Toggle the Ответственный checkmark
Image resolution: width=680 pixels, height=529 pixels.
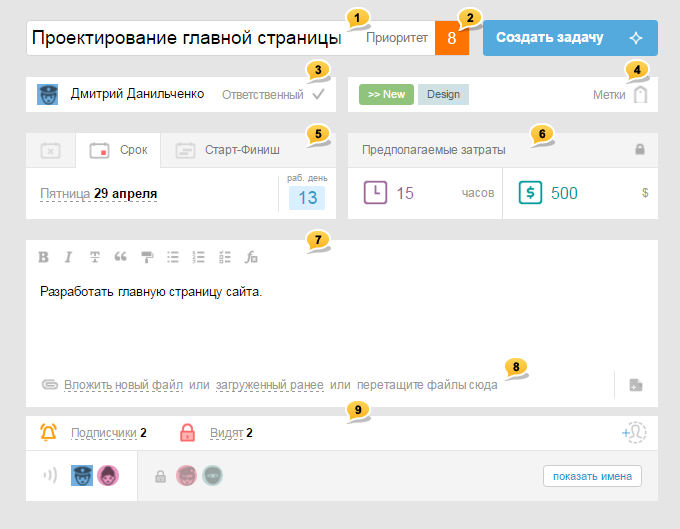[x=318, y=94]
